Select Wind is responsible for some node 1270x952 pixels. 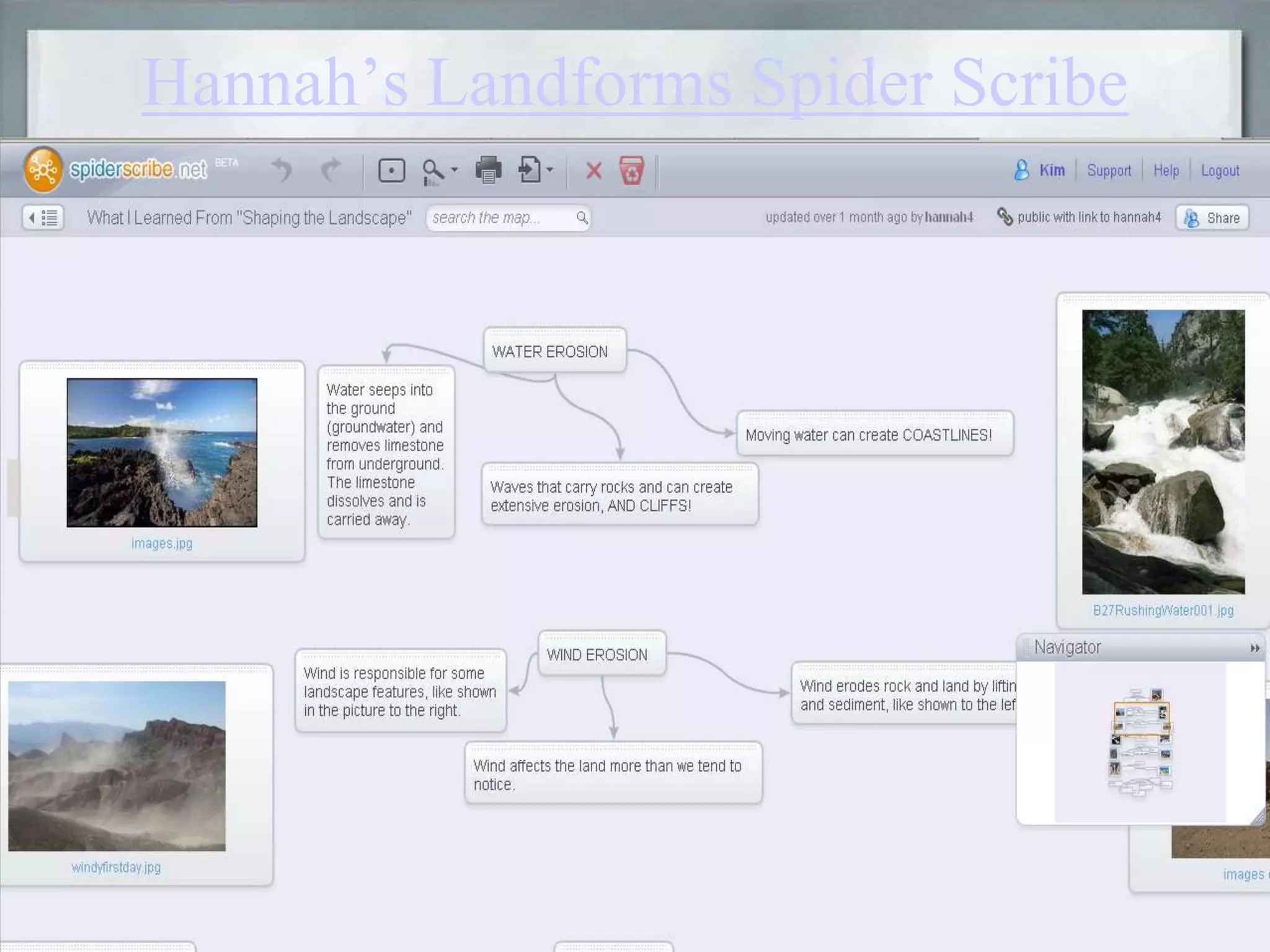click(x=400, y=690)
